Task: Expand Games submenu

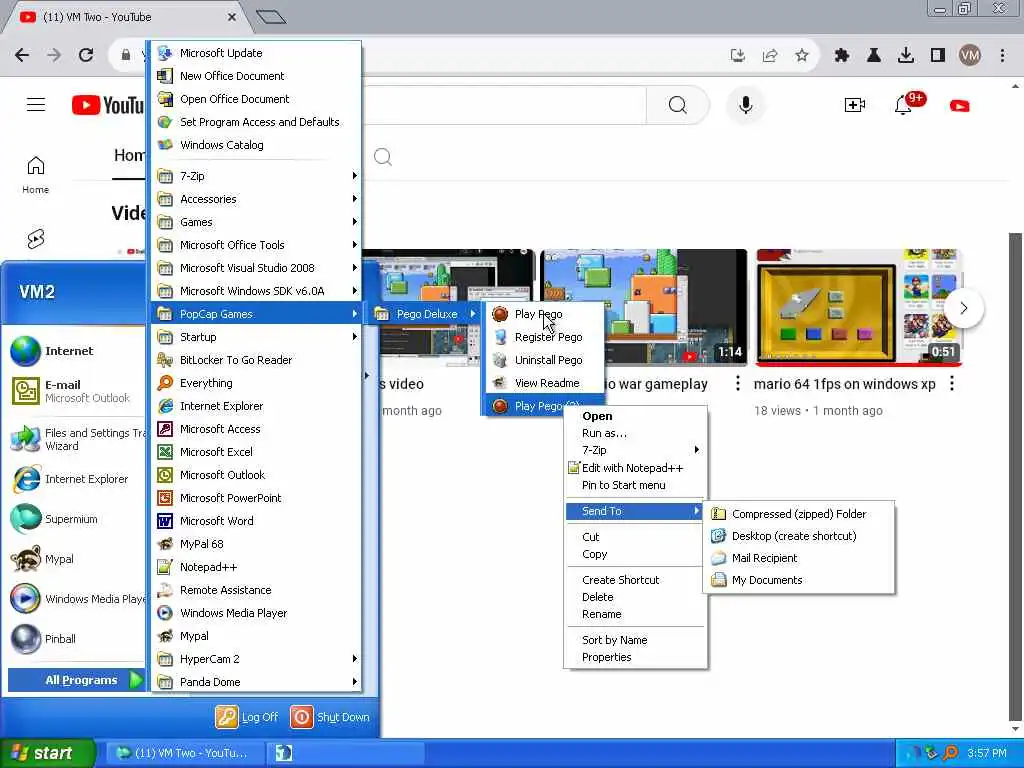Action: [256, 222]
